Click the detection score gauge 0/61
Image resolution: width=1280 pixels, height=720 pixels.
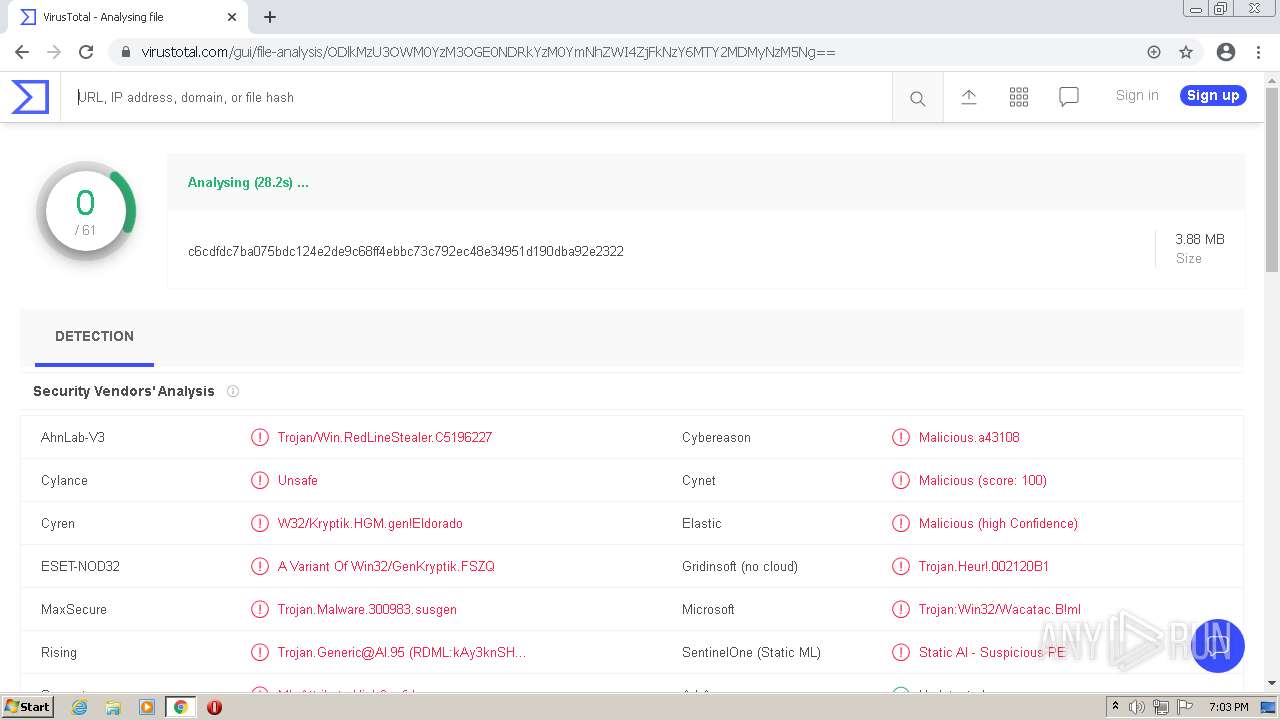(86, 211)
